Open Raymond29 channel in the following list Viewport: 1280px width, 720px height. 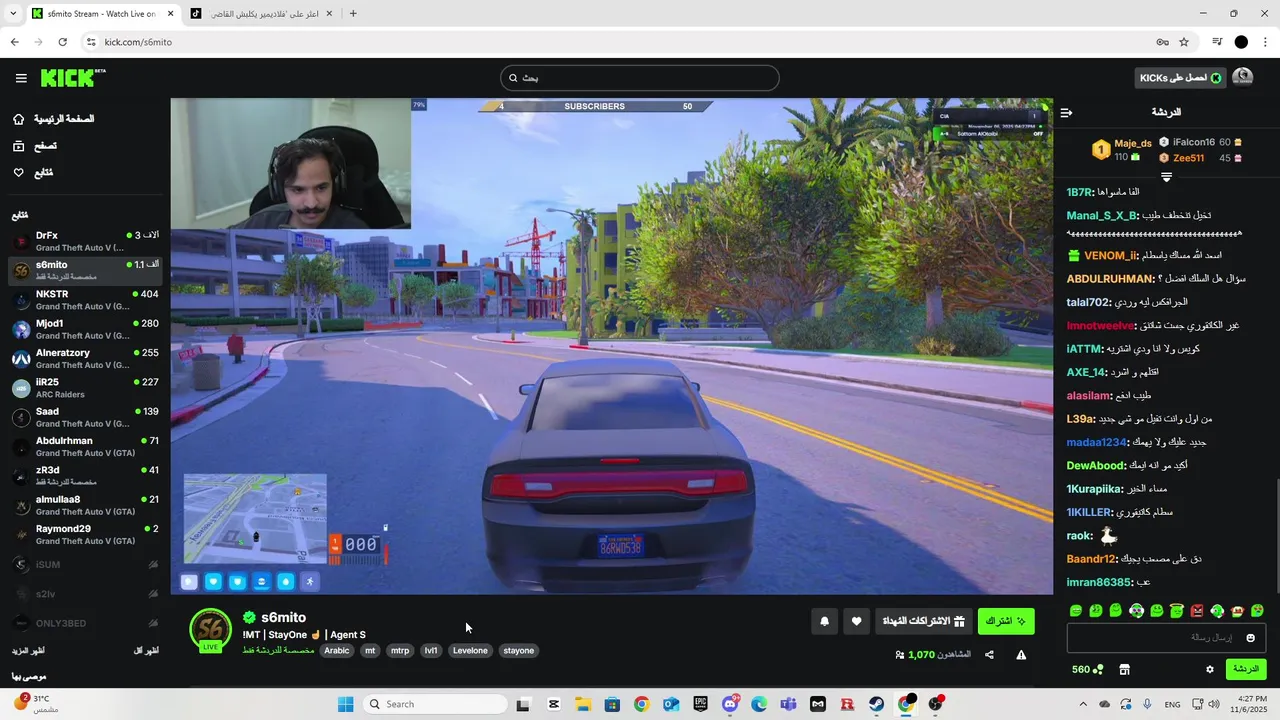coord(85,534)
